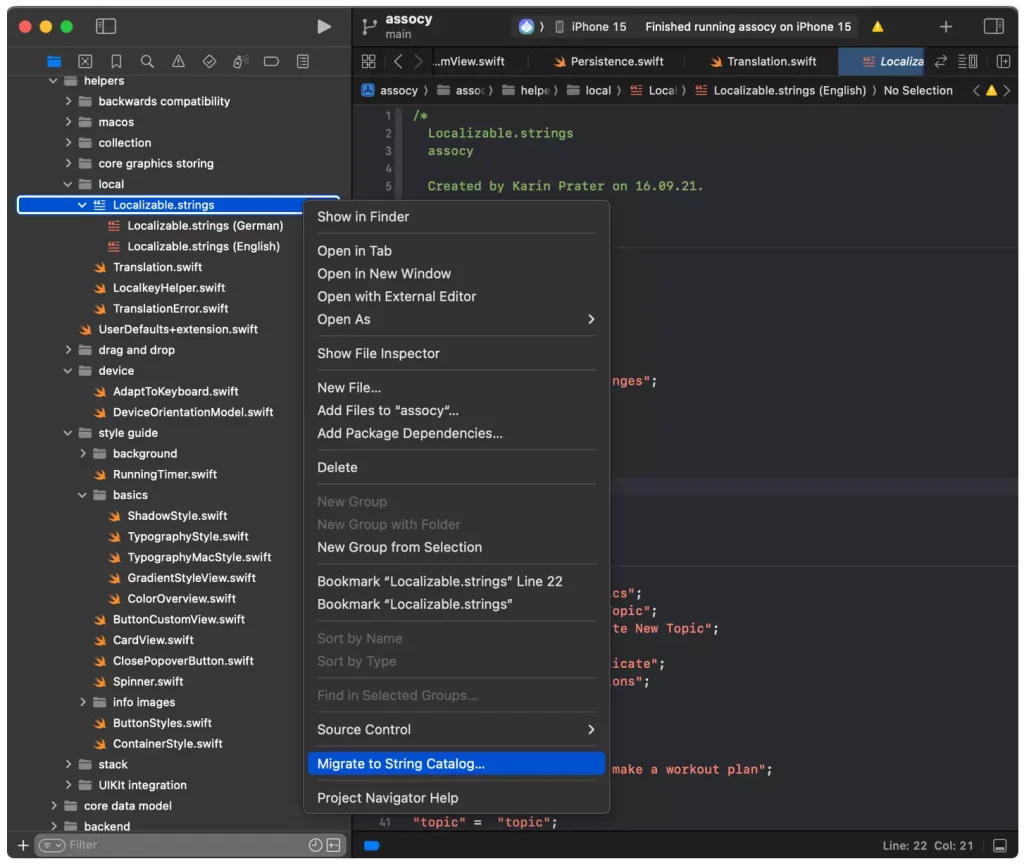The height and width of the screenshot is (866, 1024).
Task: Click the related items grid icon
Action: point(368,62)
